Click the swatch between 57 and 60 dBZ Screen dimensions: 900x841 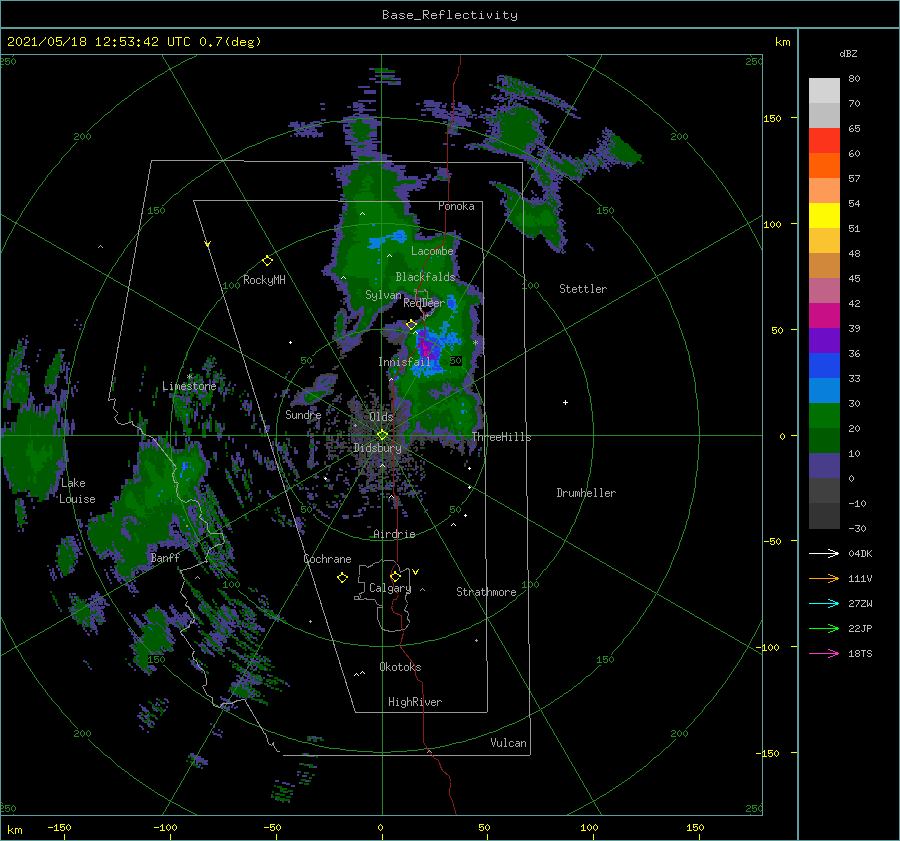coord(824,166)
